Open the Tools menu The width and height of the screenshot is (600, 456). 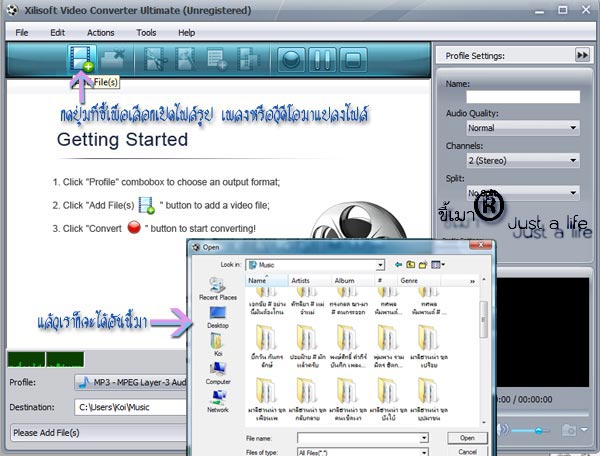pos(146,33)
